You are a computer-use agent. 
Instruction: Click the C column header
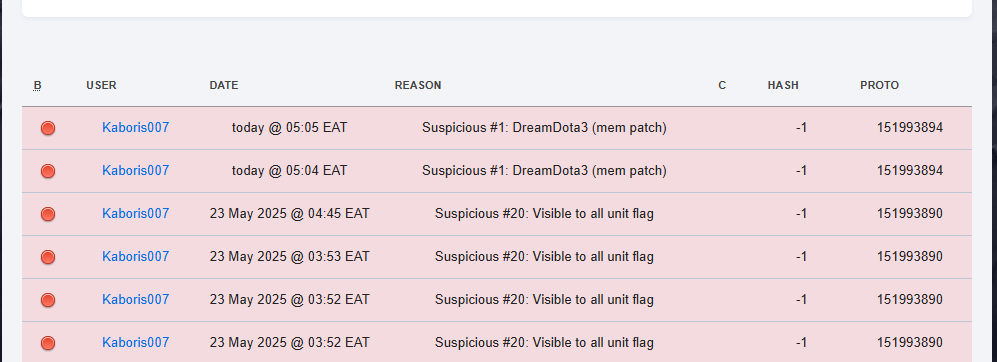722,85
